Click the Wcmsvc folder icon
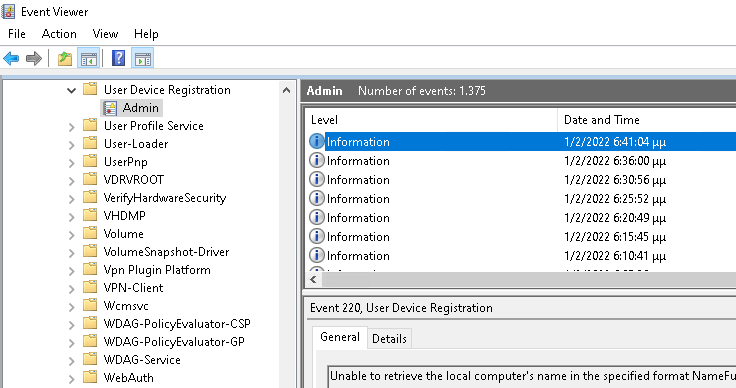The width and height of the screenshot is (736, 388). (90, 305)
